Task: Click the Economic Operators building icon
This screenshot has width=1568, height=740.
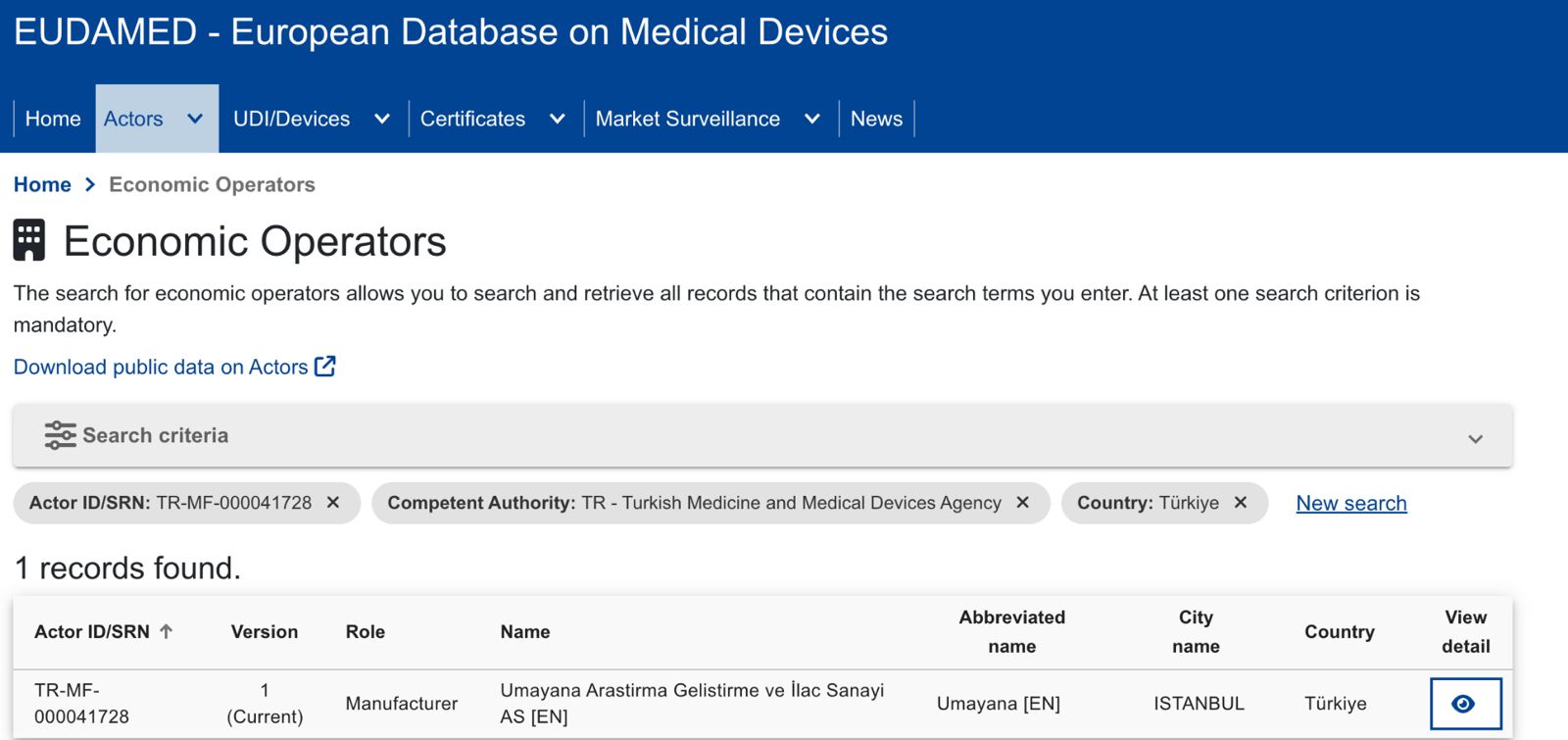Action: 29,240
